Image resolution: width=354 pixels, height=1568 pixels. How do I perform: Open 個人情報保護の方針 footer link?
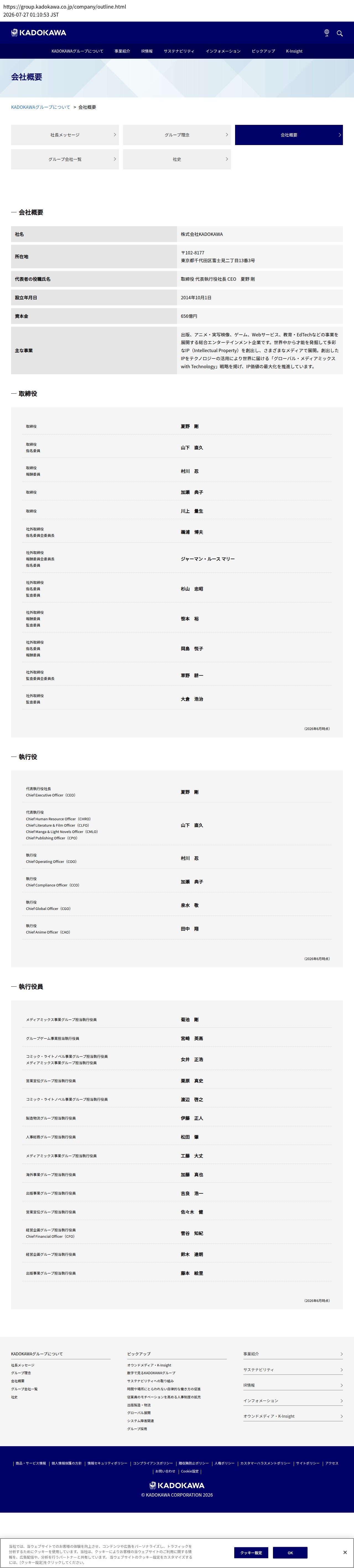click(x=66, y=1463)
